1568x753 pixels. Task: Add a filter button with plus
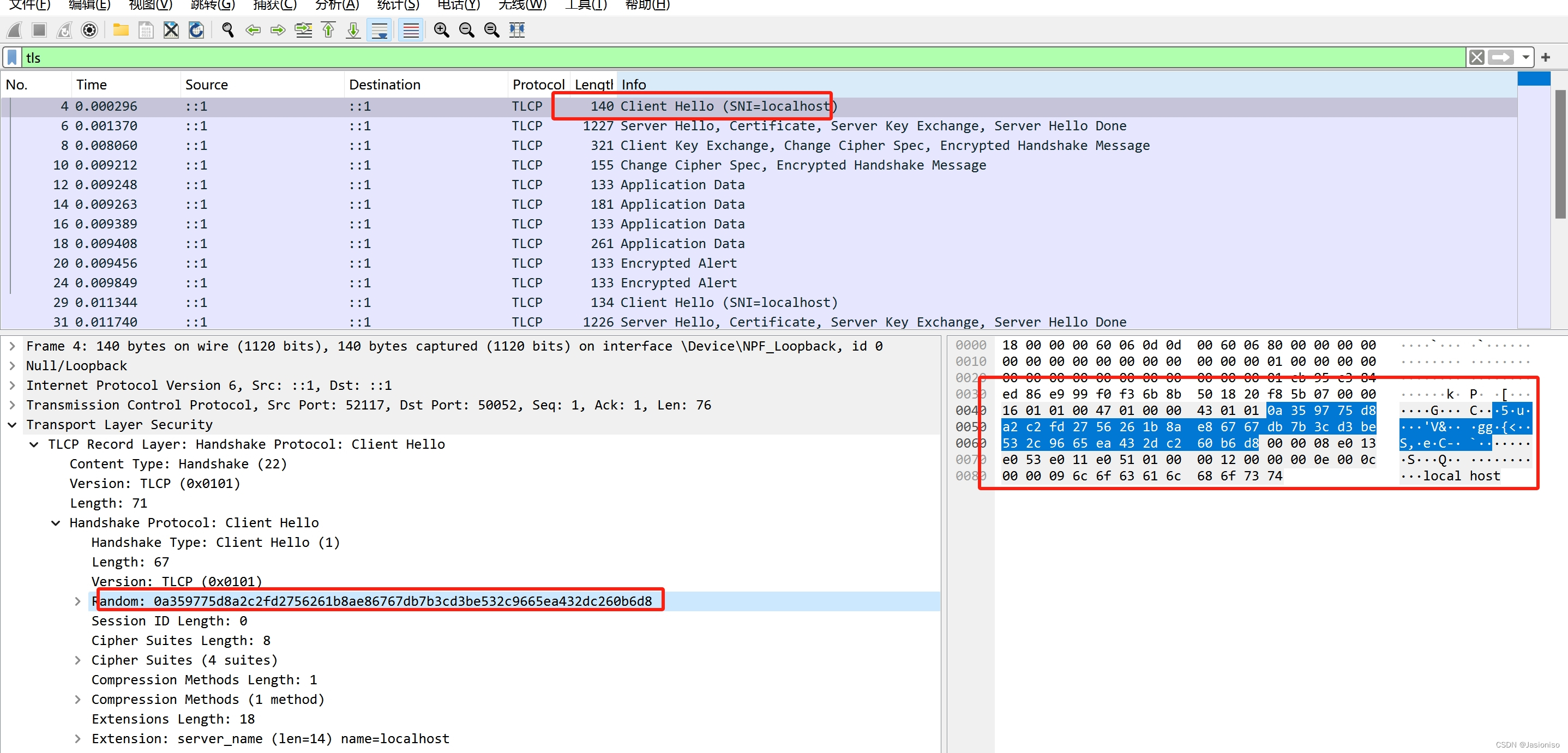pyautogui.click(x=1546, y=58)
